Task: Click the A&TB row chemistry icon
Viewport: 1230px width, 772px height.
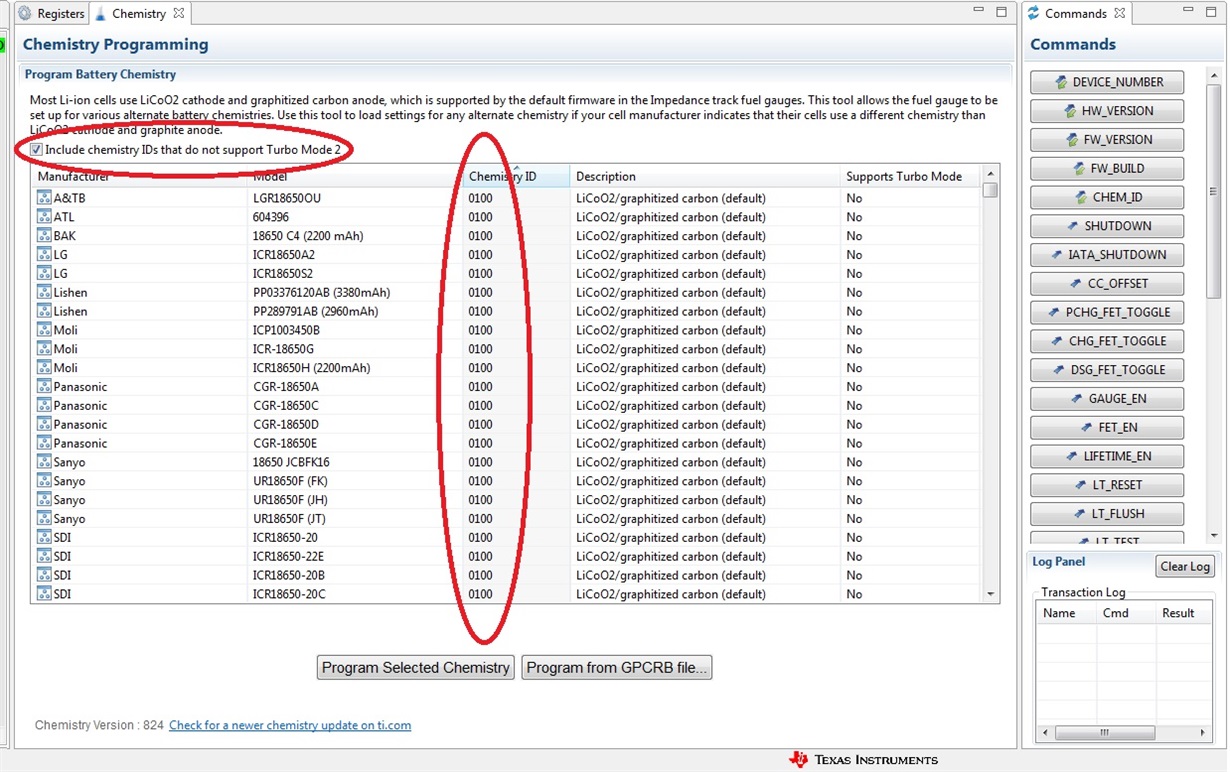Action: (x=44, y=198)
